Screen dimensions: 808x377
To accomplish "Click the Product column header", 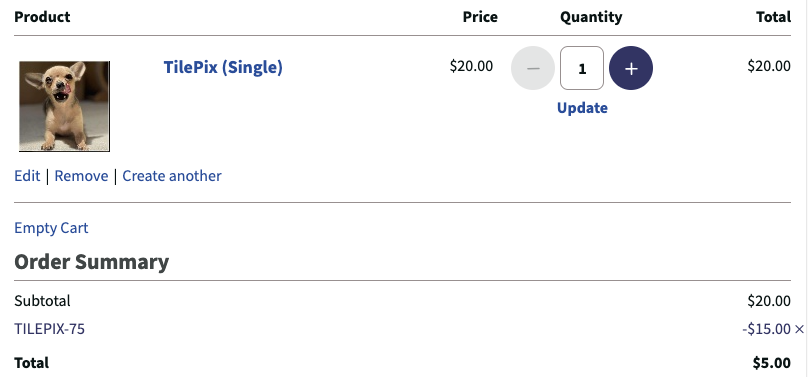I will click(x=42, y=17).
